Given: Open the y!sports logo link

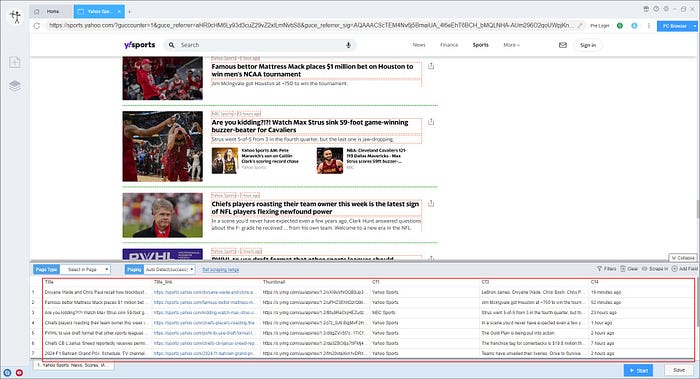Looking at the screenshot, I should pyautogui.click(x=139, y=45).
